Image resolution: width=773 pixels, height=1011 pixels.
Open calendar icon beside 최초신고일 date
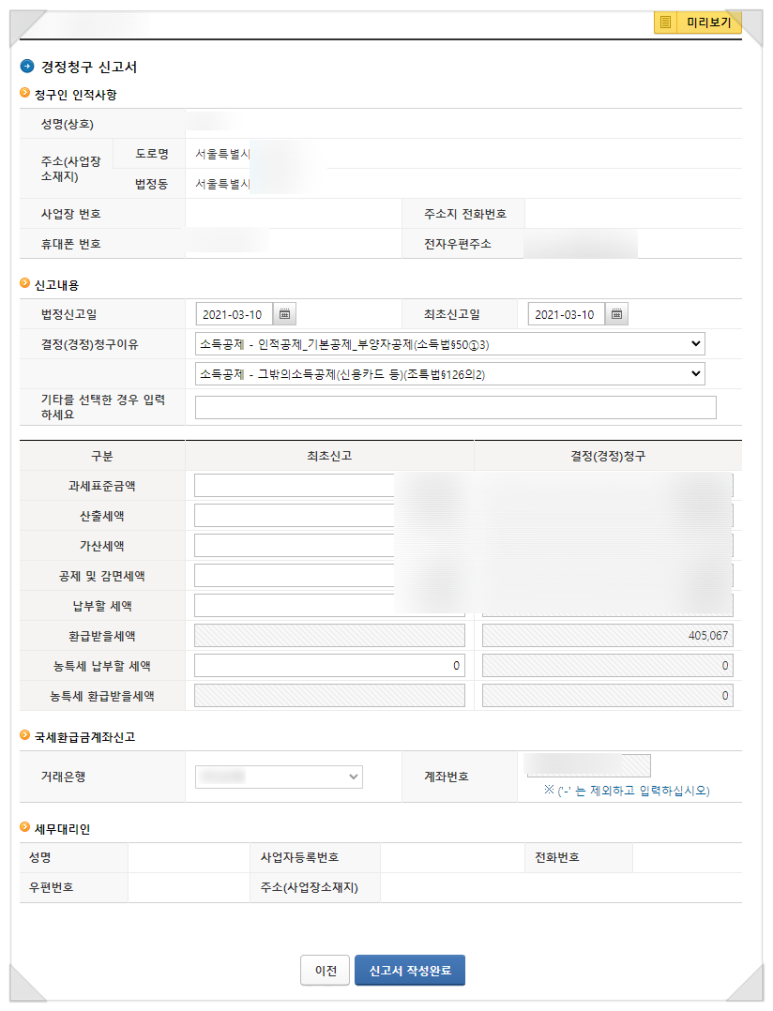pyautogui.click(x=616, y=314)
